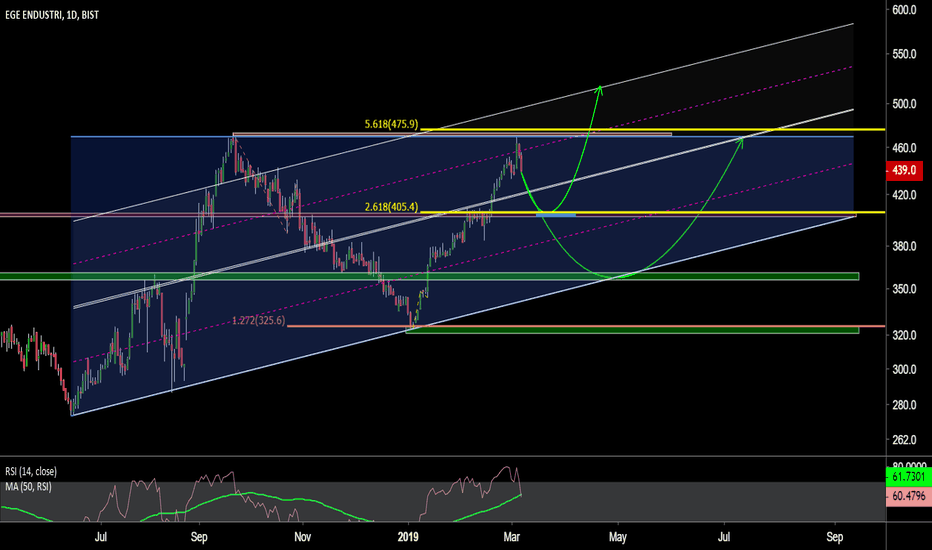Click the red 439.0 current price tag
The image size is (932, 550).
tap(904, 170)
